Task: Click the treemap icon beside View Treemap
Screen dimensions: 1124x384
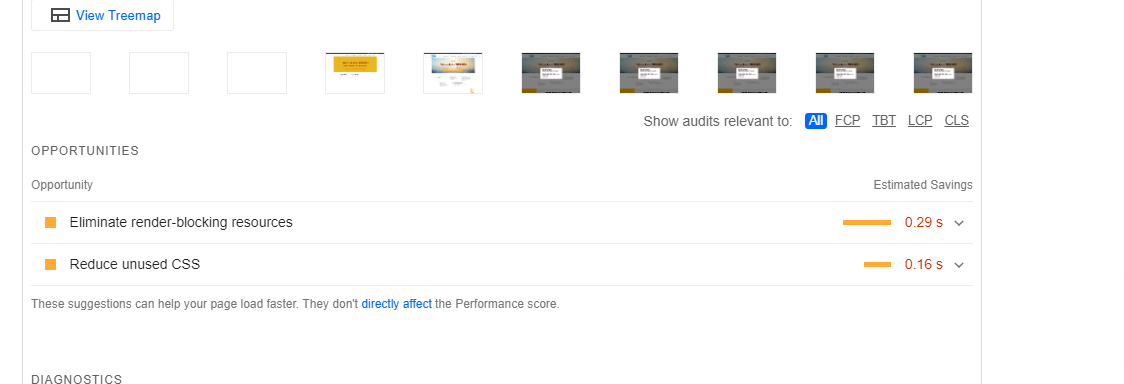Action: click(x=61, y=15)
